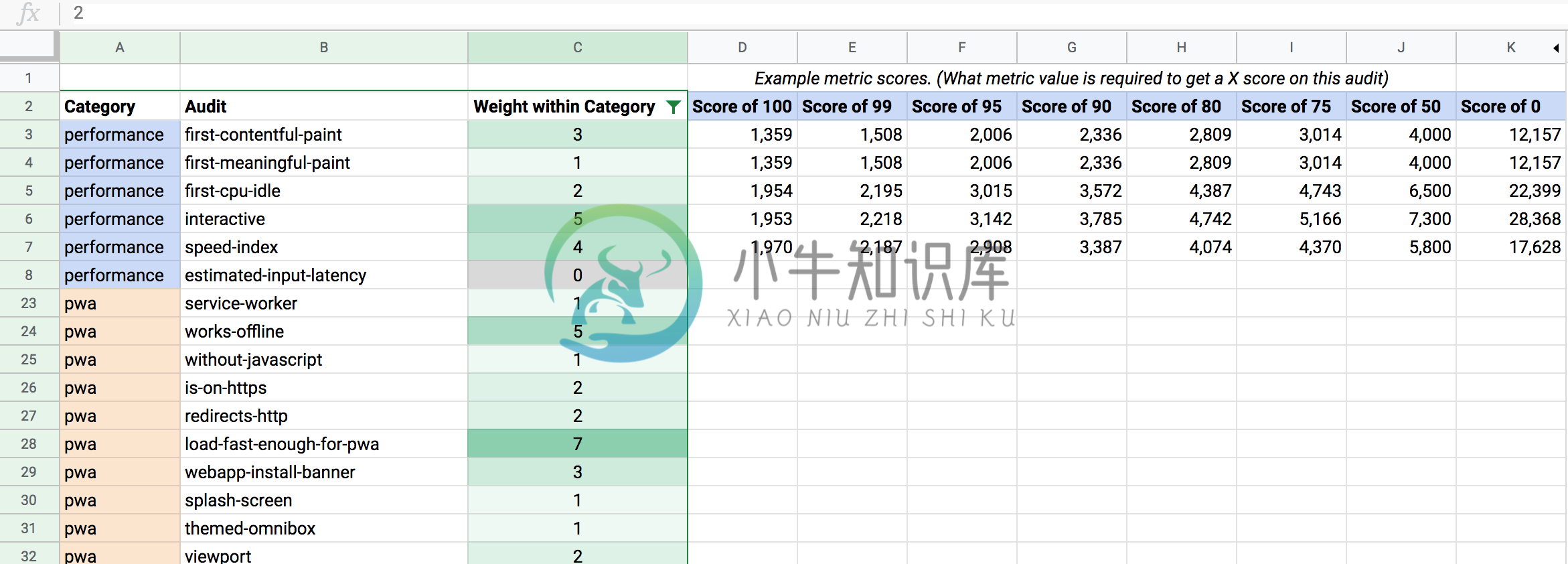The image size is (1568, 564).
Task: Select the without-javascript cell
Action: tap(324, 360)
